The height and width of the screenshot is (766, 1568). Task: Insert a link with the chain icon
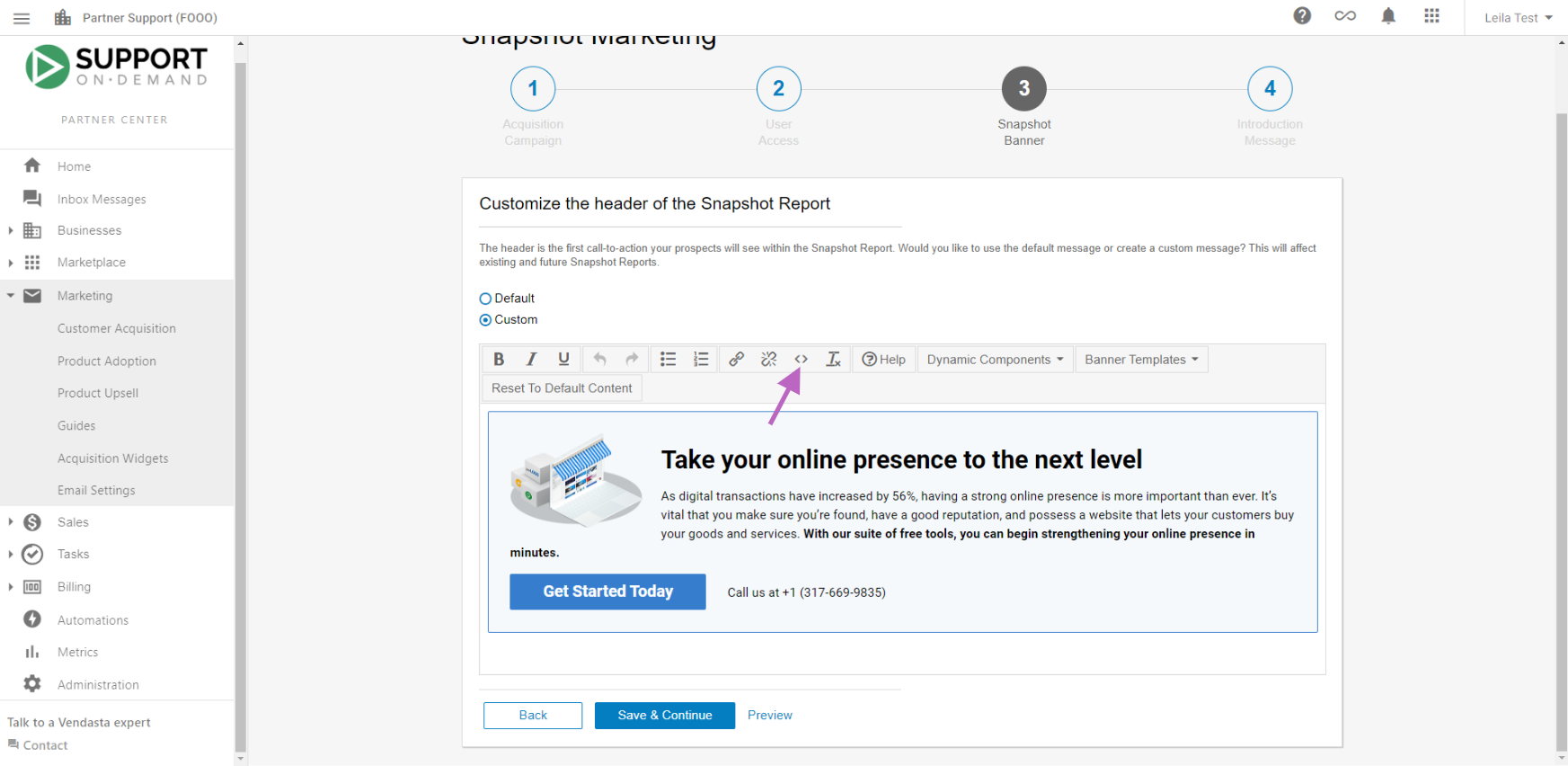[x=736, y=360]
